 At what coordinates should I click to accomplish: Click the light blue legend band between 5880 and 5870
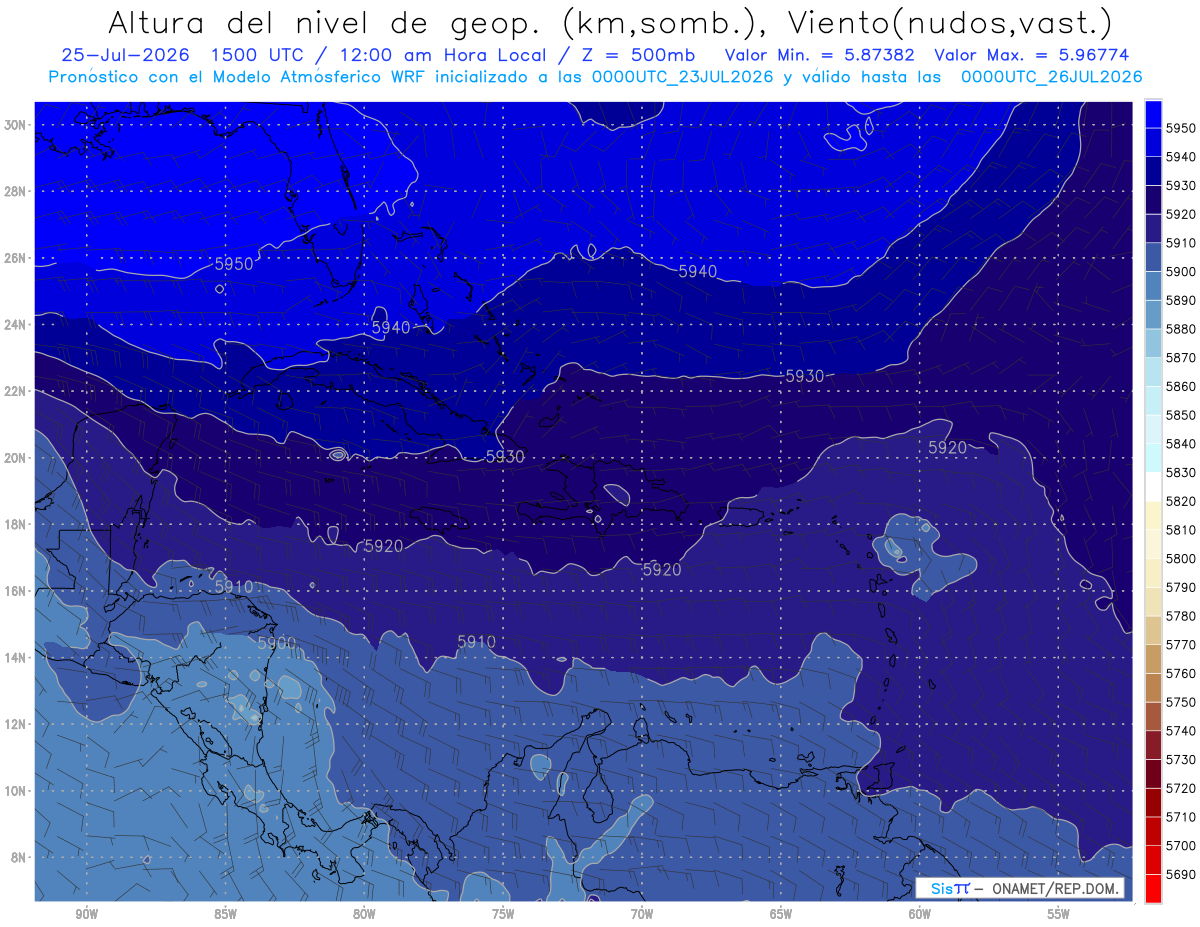(1153, 342)
